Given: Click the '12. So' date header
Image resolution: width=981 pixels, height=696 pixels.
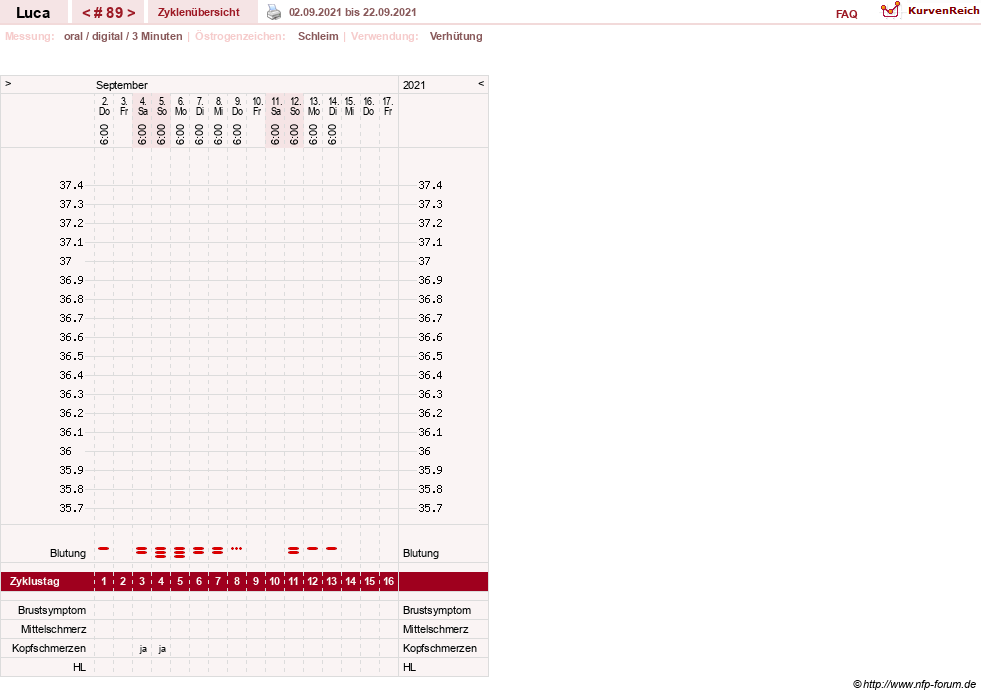Looking at the screenshot, I should pyautogui.click(x=295, y=106).
